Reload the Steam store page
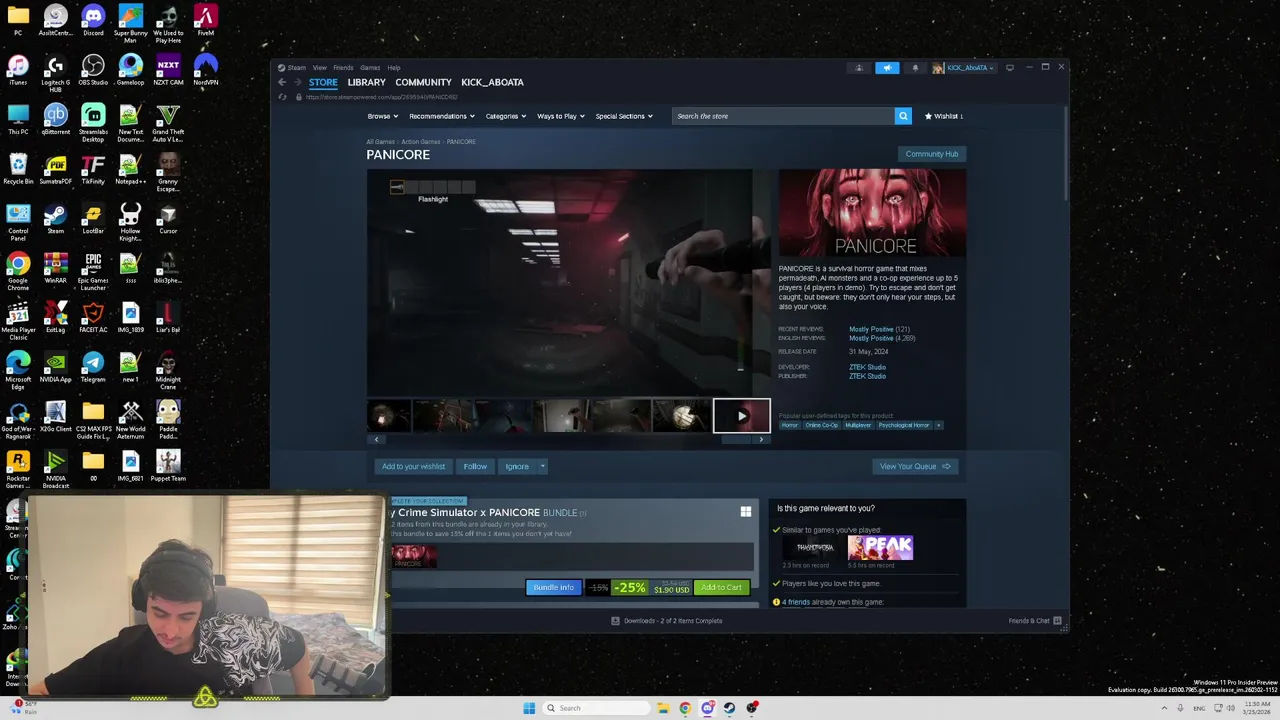The image size is (1280, 720). (283, 97)
